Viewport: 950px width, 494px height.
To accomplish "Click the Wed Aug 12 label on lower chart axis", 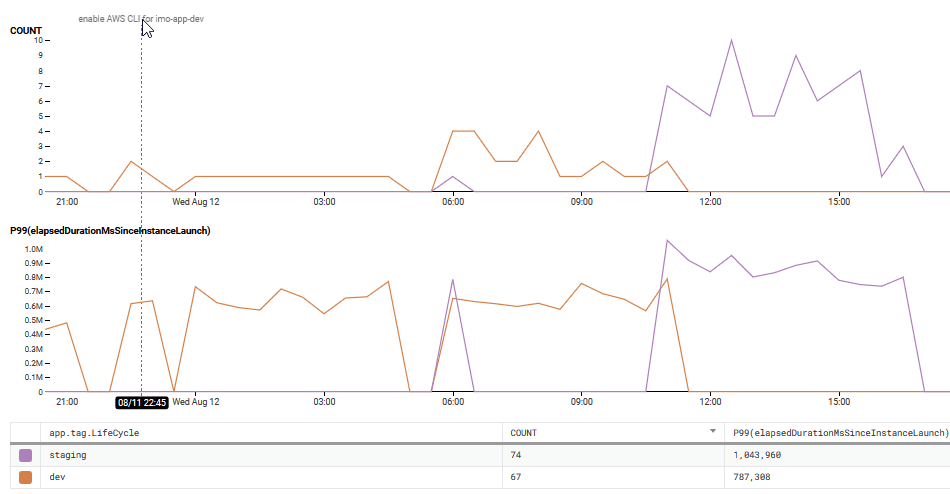I will click(195, 402).
